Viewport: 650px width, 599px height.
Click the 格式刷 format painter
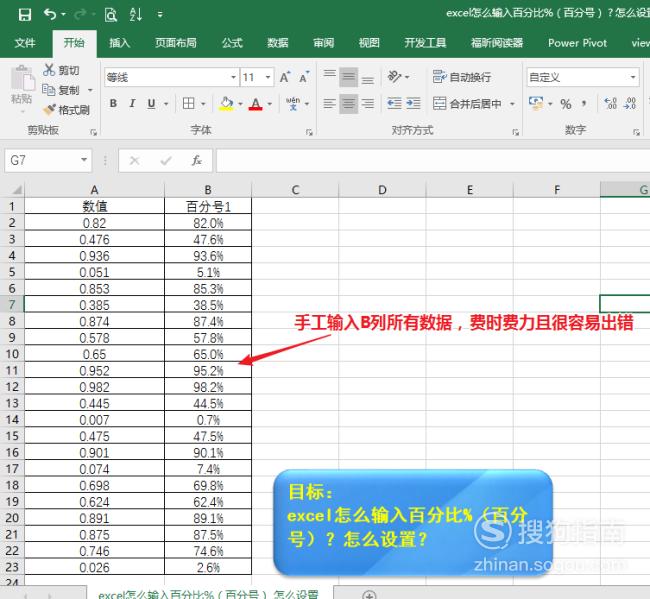[66, 110]
